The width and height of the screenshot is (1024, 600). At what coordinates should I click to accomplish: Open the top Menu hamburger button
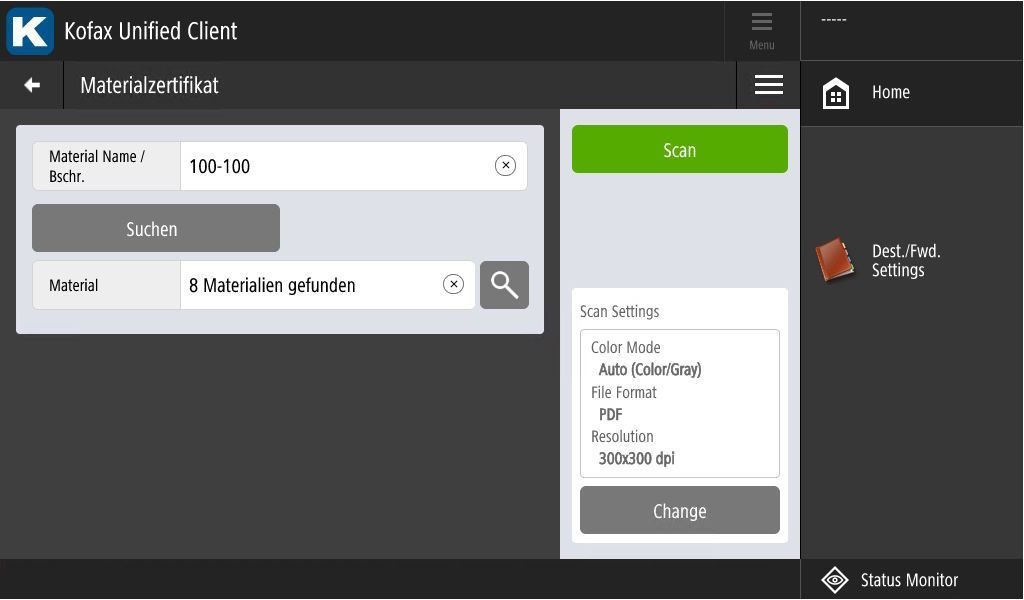tap(761, 31)
